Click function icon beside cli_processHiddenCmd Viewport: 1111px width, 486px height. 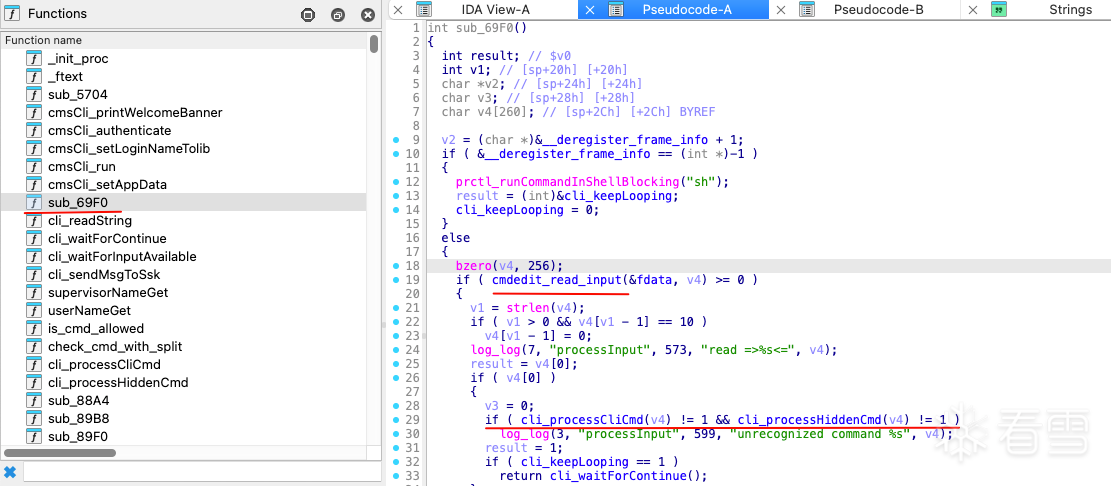pyautogui.click(x=33, y=383)
